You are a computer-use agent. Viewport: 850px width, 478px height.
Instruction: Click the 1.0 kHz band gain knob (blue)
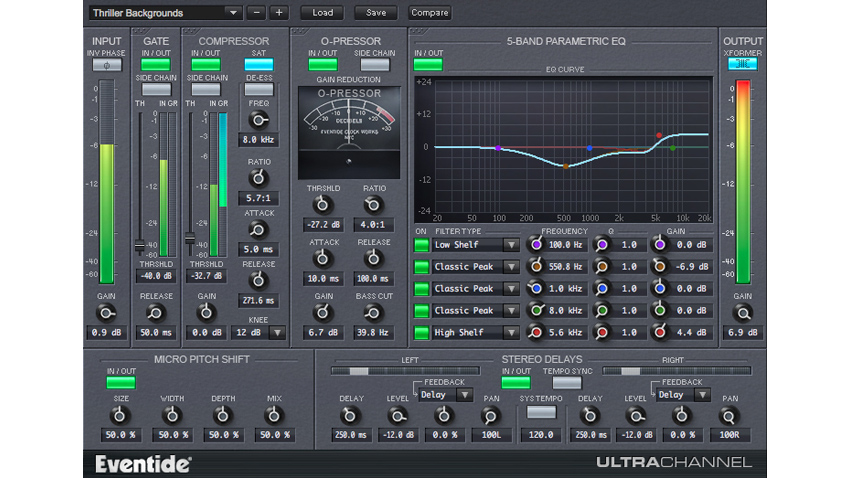(659, 288)
